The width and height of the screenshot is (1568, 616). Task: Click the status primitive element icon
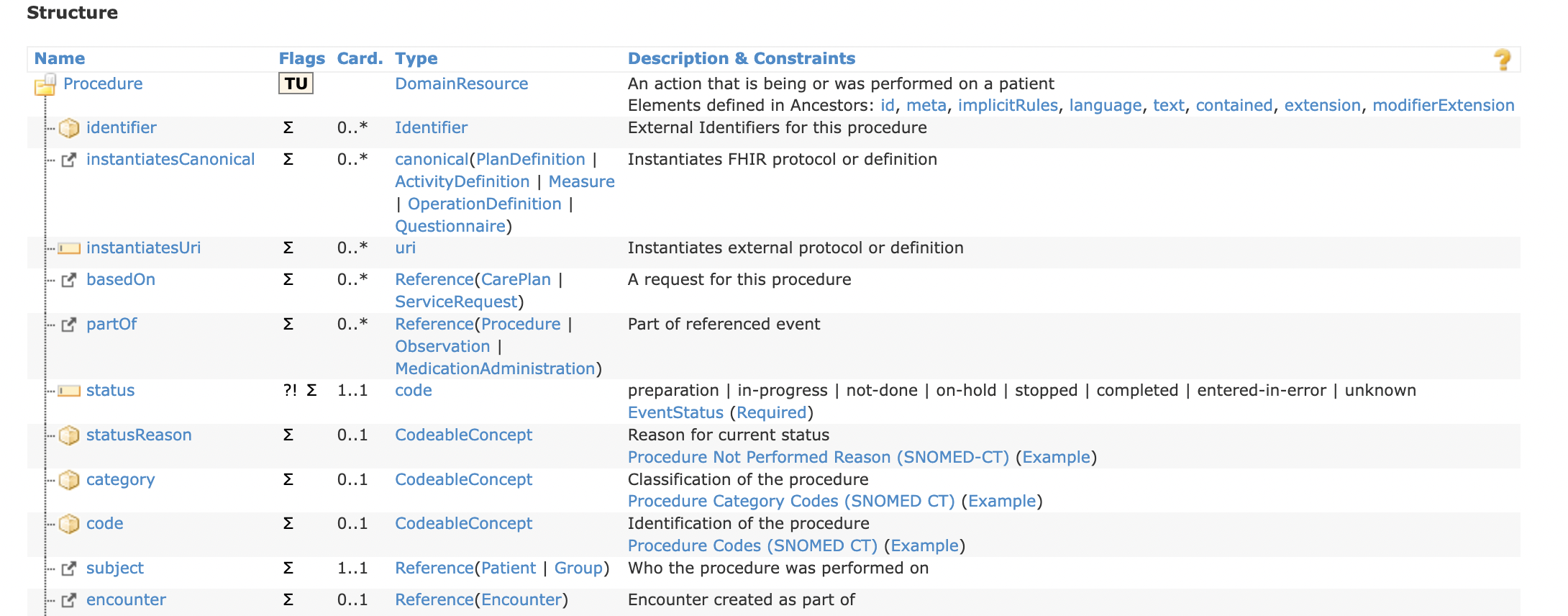click(69, 391)
